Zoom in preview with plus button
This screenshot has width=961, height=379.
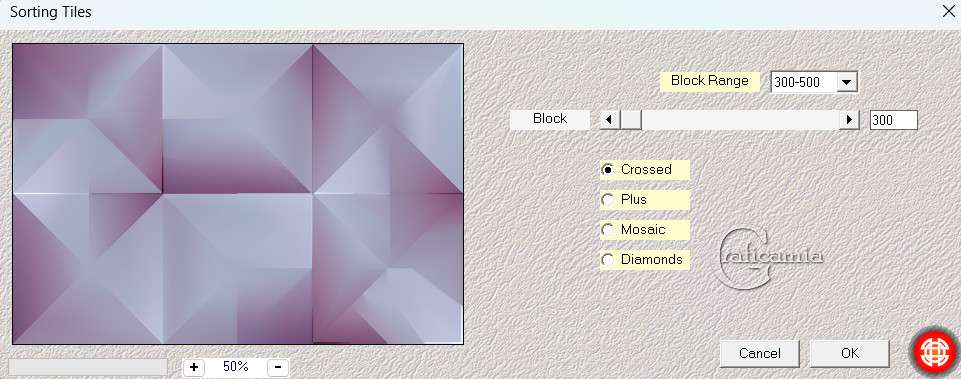pos(194,367)
